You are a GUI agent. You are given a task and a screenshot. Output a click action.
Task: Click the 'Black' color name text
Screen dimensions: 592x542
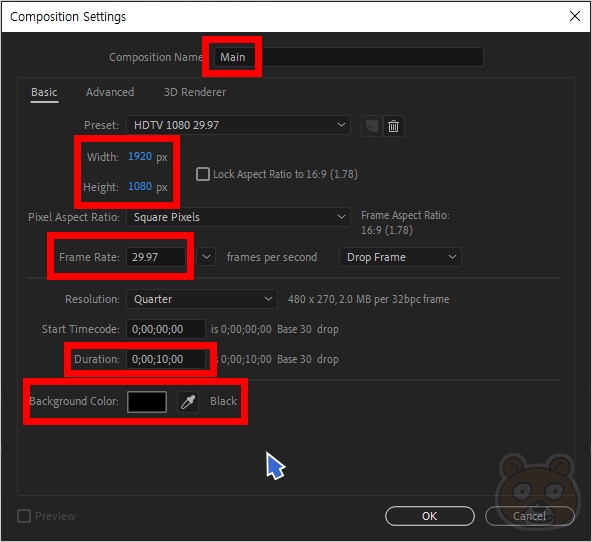pyautogui.click(x=224, y=401)
